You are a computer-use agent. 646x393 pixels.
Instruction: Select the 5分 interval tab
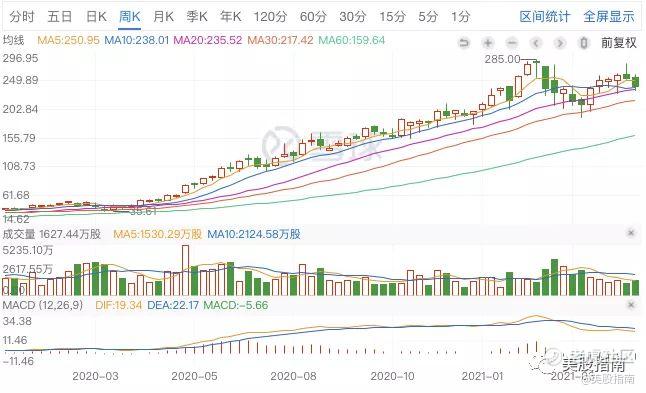(428, 17)
